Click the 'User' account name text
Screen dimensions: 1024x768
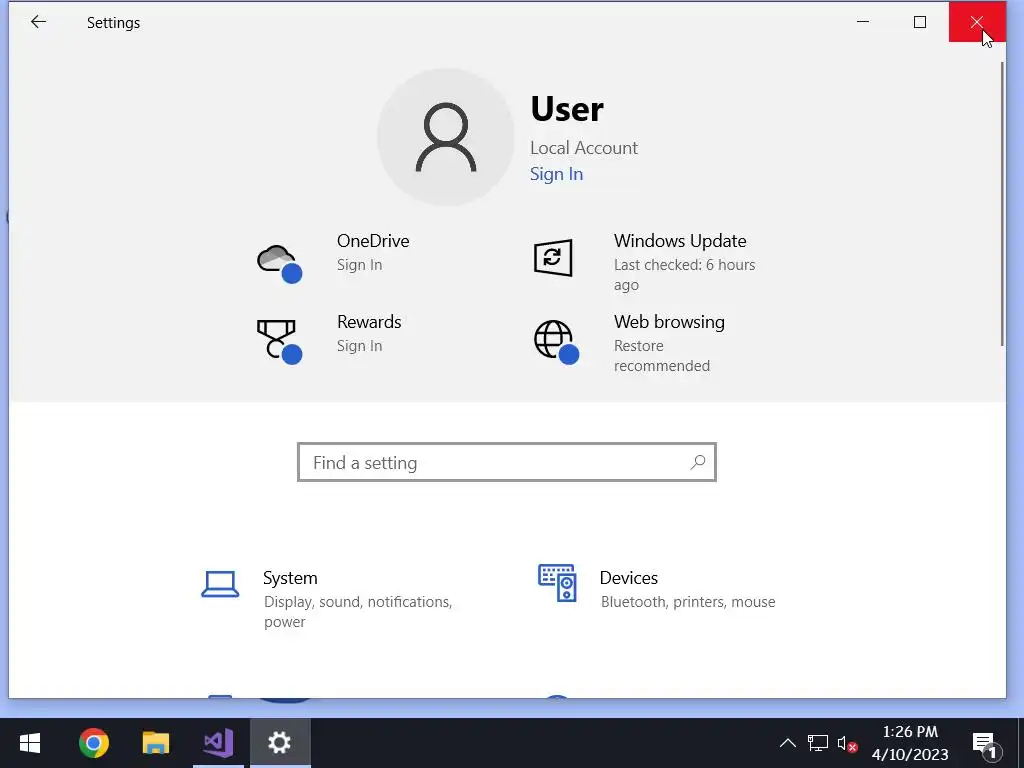[567, 108]
